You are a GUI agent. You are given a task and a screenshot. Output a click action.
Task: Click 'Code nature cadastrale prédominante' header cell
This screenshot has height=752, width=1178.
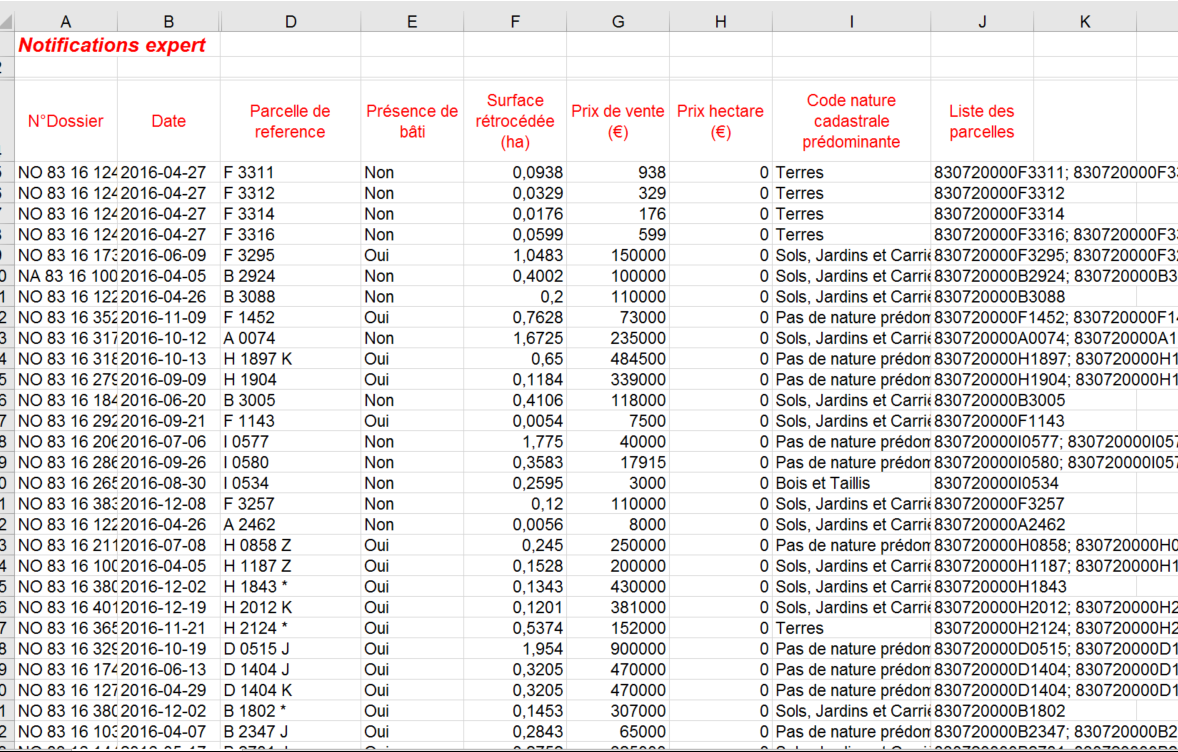tap(851, 121)
